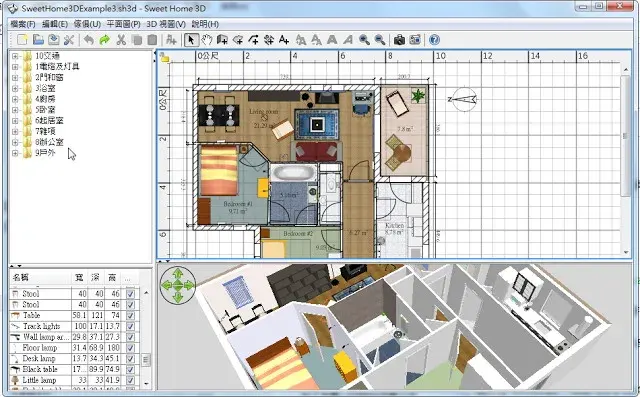640x397 pixels.
Task: Expand the 4廚房 catalog folder
Action: [15, 99]
